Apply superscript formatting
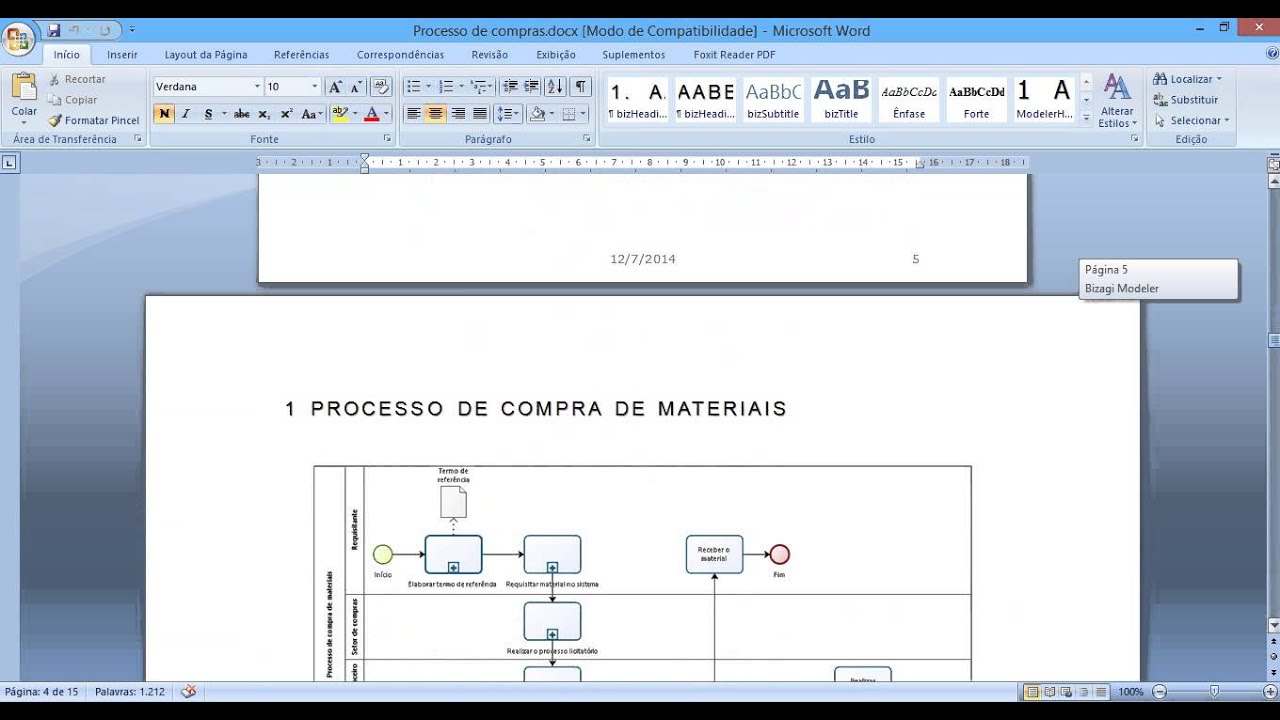 tap(286, 114)
